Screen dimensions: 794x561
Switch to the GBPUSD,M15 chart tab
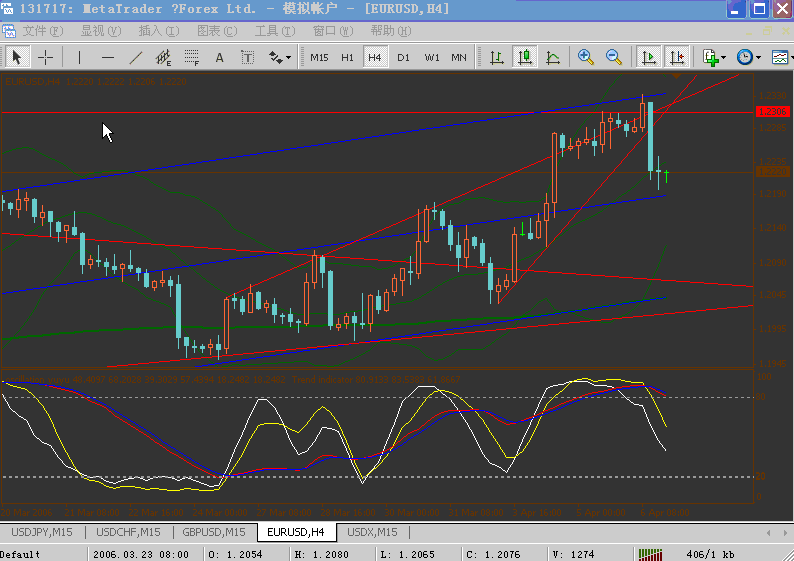coord(214,532)
